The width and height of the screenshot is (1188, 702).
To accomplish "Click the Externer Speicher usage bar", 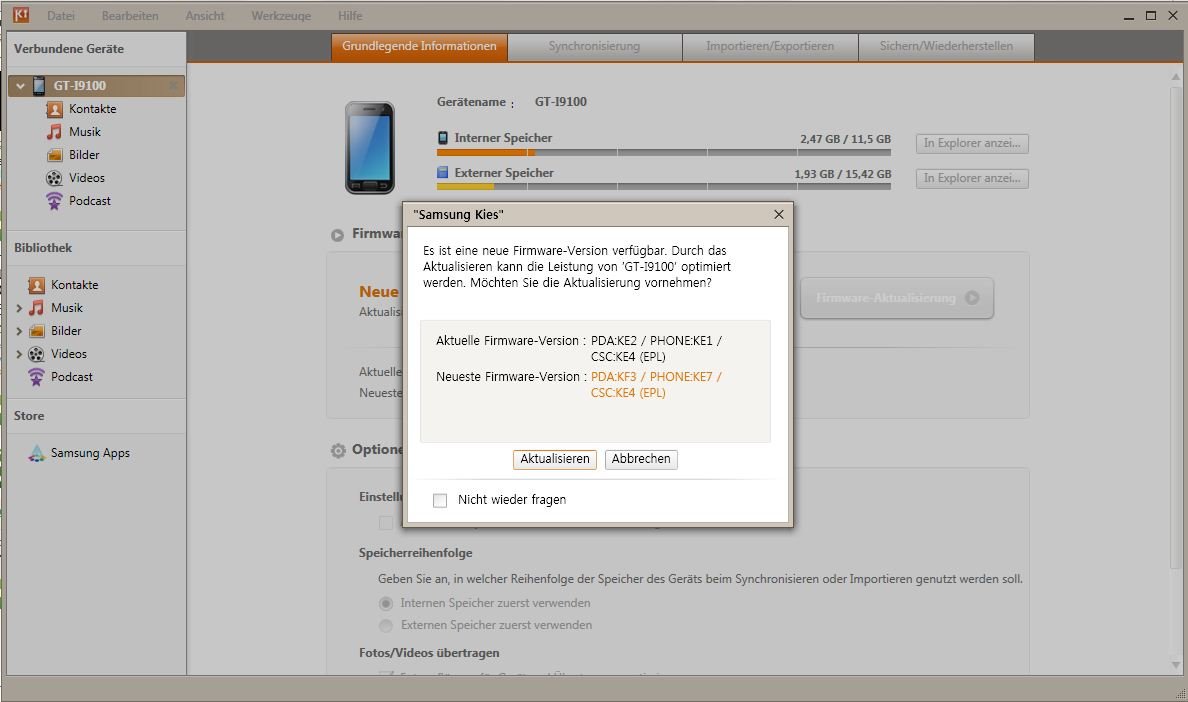I will coord(664,186).
